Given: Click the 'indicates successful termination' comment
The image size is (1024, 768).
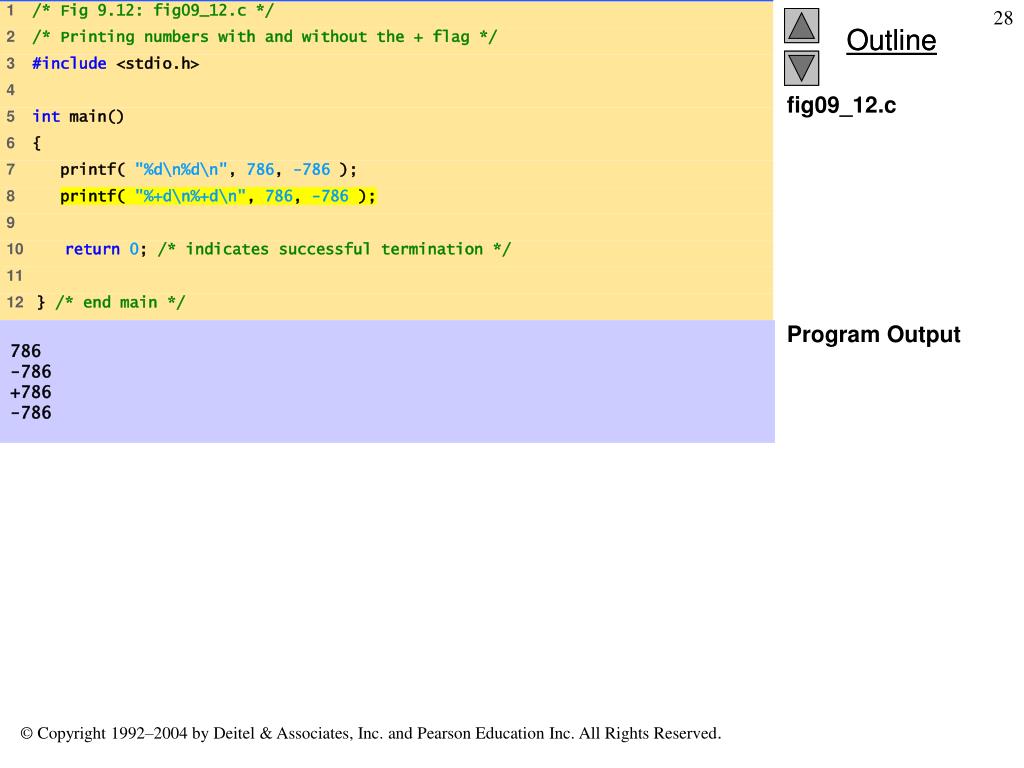Looking at the screenshot, I should point(334,249).
